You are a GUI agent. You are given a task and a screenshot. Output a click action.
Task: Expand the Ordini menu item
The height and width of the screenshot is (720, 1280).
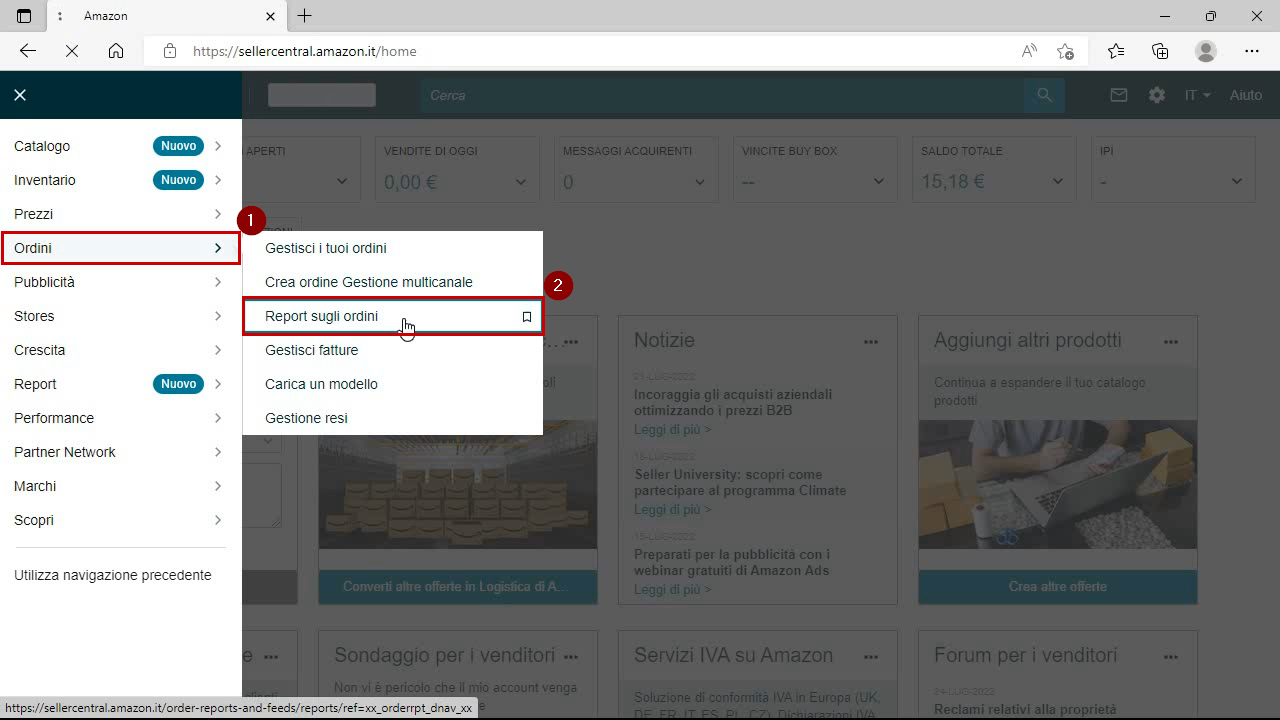[121, 248]
